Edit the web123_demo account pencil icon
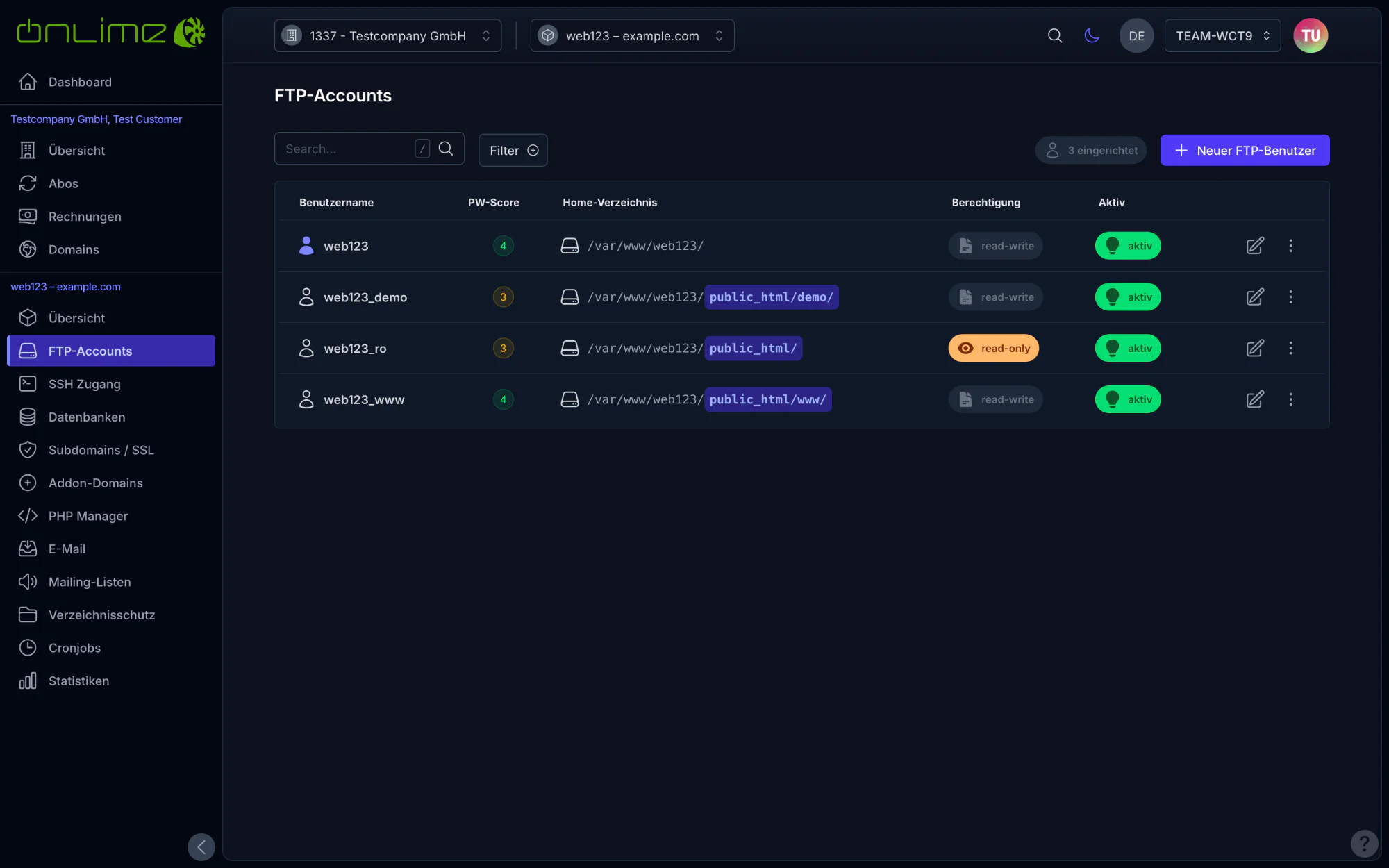 click(x=1255, y=297)
